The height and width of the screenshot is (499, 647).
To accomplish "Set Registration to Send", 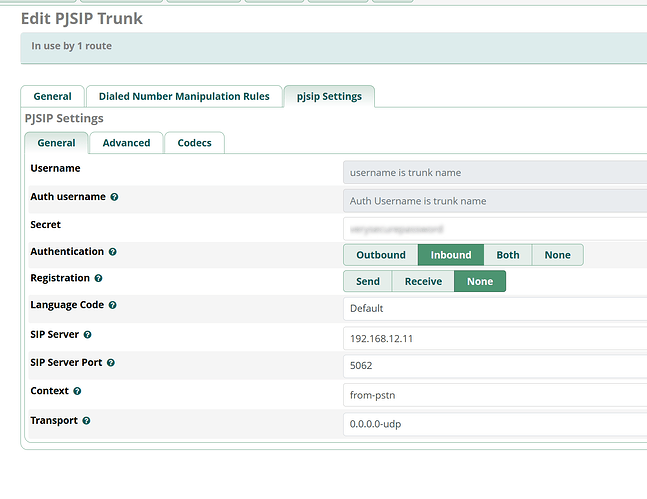I will click(367, 281).
